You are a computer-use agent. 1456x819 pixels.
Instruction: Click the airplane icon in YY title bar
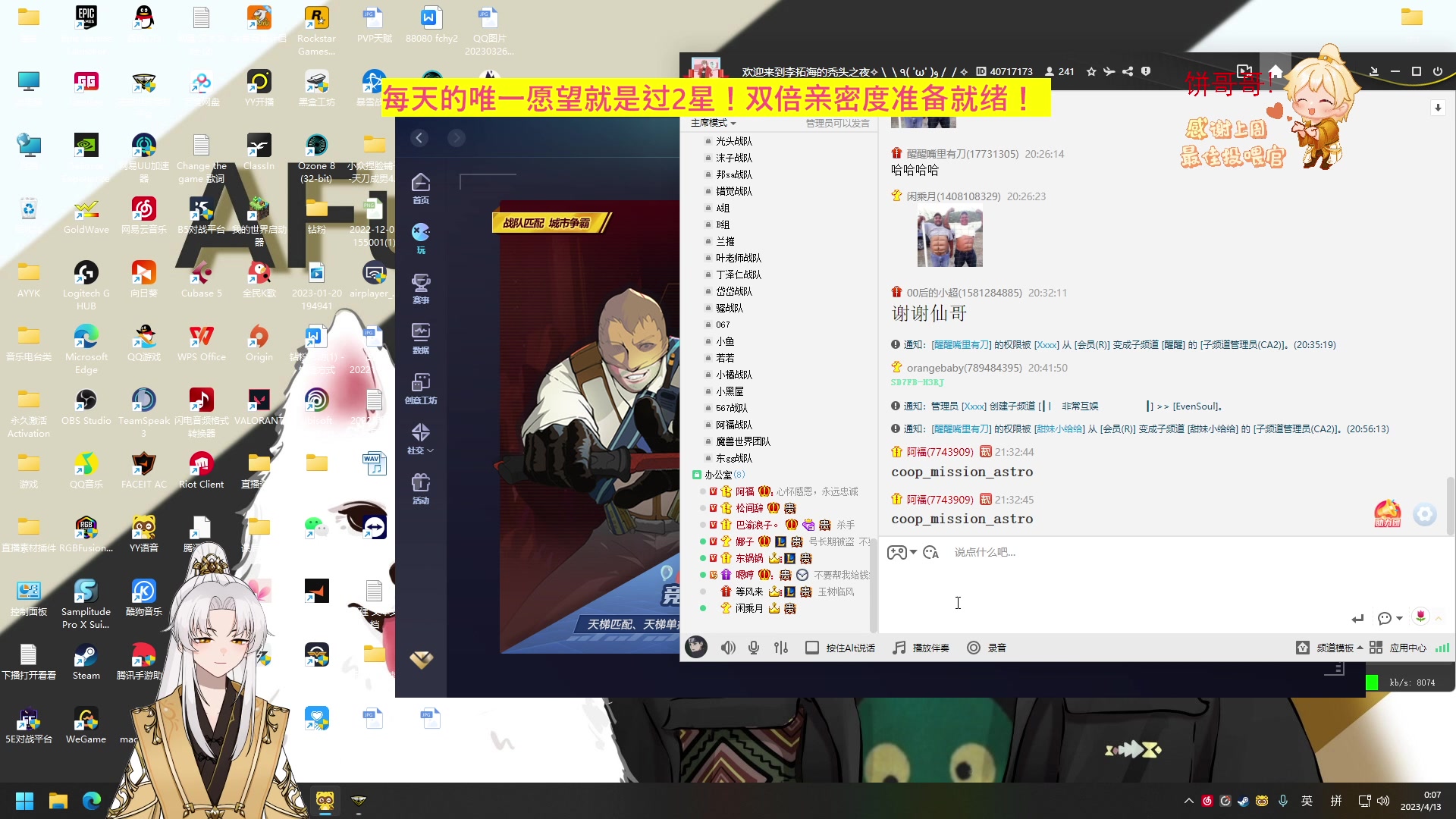pyautogui.click(x=1109, y=71)
